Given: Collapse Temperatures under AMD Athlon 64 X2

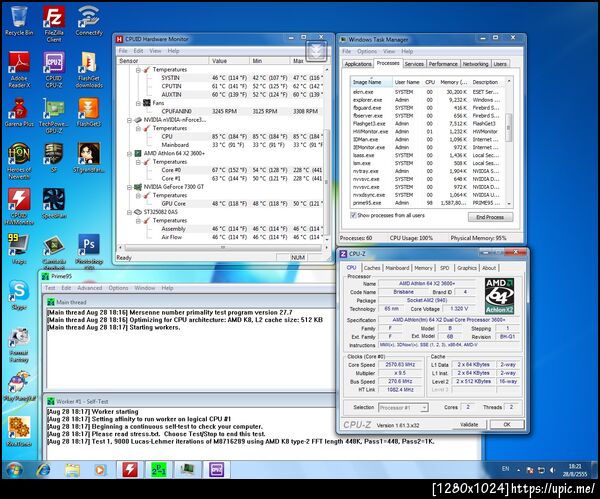Looking at the screenshot, I should pos(138,162).
